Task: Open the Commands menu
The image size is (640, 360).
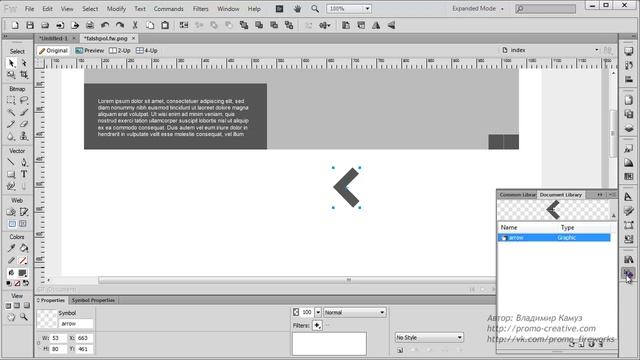Action: pos(169,9)
